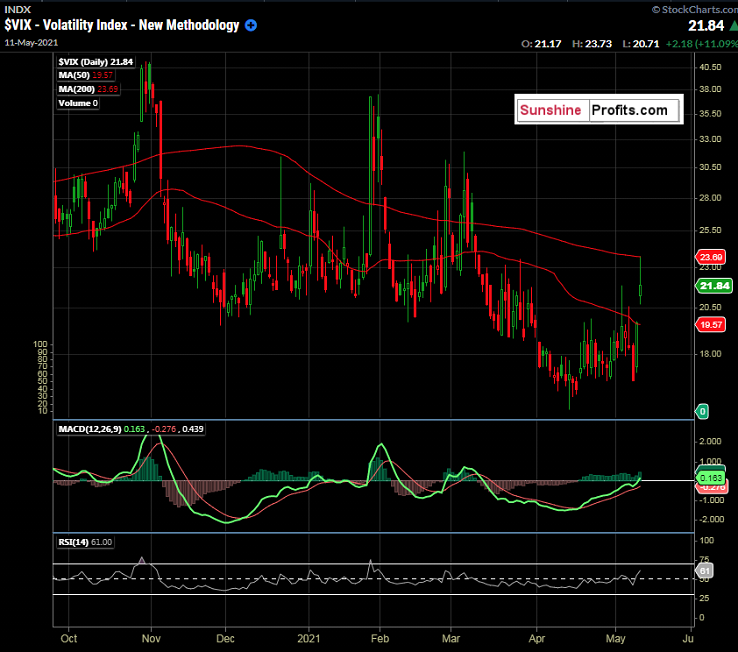Select the MA(200) 23.69 legend entry
This screenshot has height=652, width=738.
[x=88, y=89]
